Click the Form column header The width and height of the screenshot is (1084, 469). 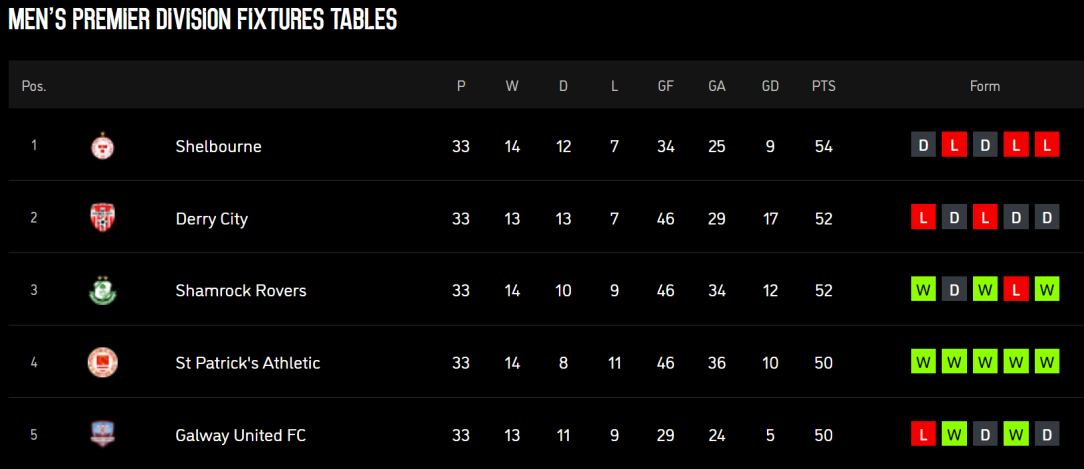click(x=985, y=86)
